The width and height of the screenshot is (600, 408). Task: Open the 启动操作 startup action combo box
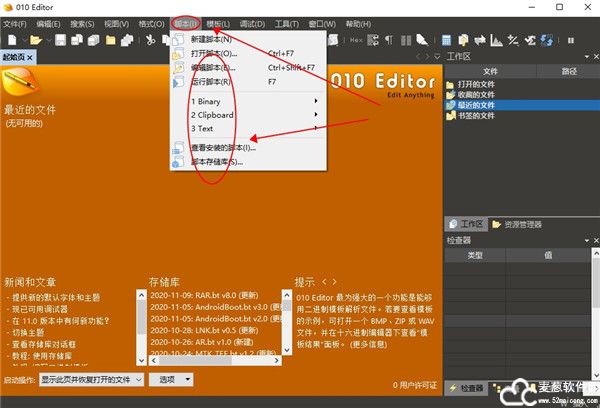pyautogui.click(x=91, y=380)
